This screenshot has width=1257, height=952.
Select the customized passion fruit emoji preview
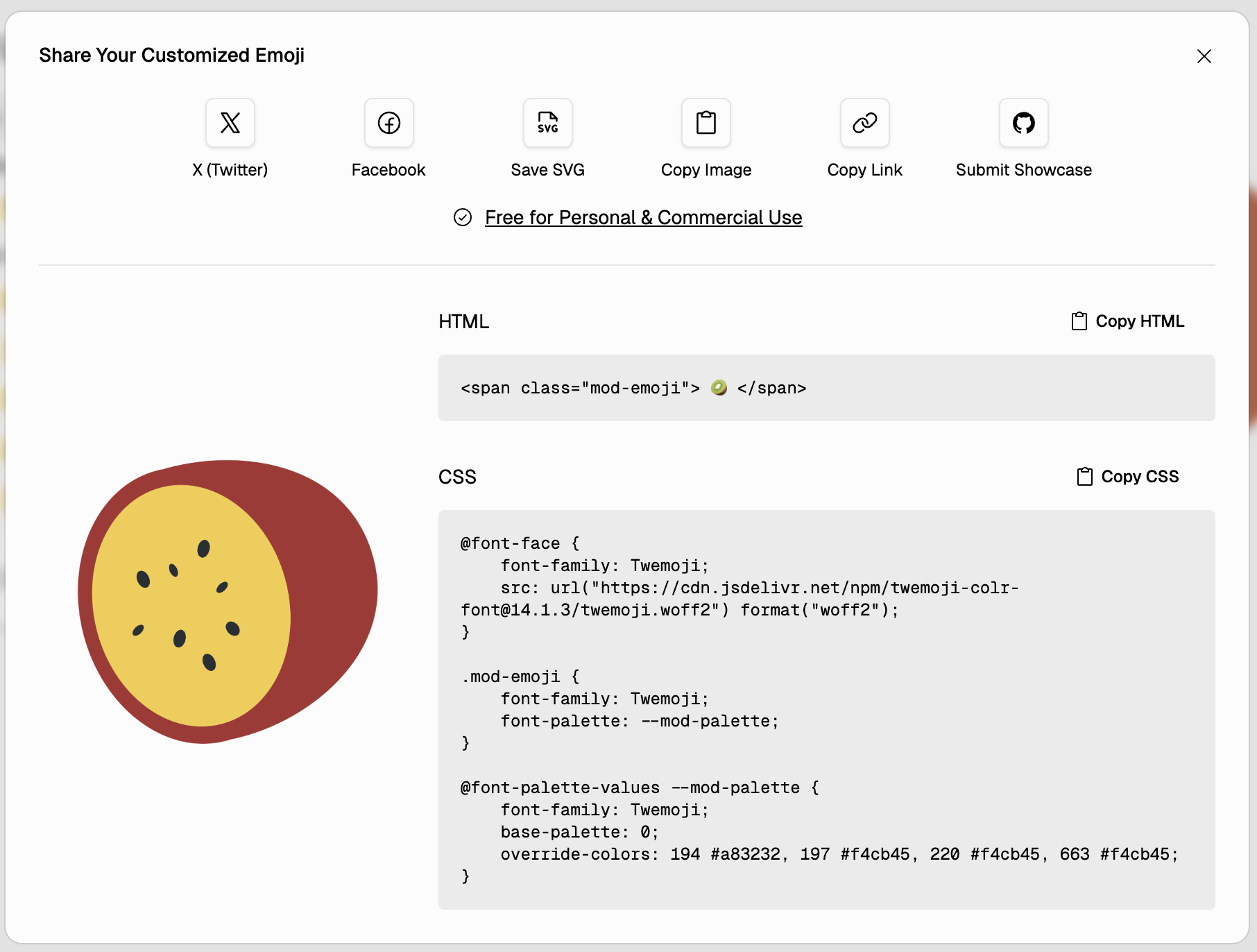[228, 602]
